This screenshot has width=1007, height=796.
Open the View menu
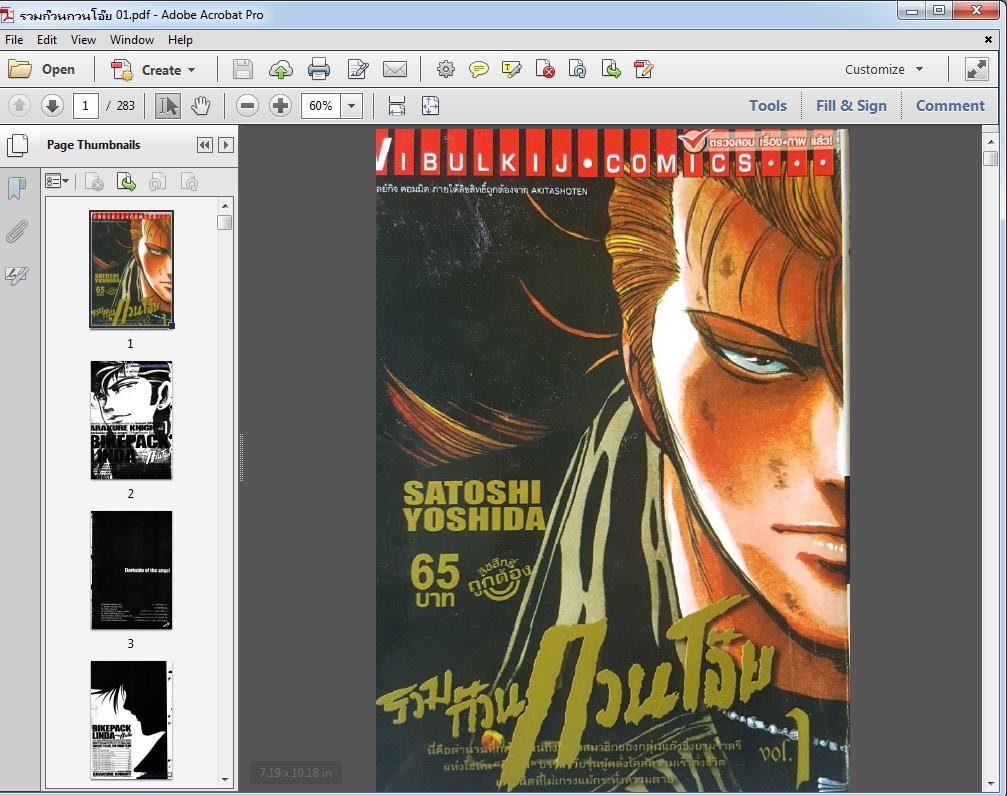tap(83, 40)
